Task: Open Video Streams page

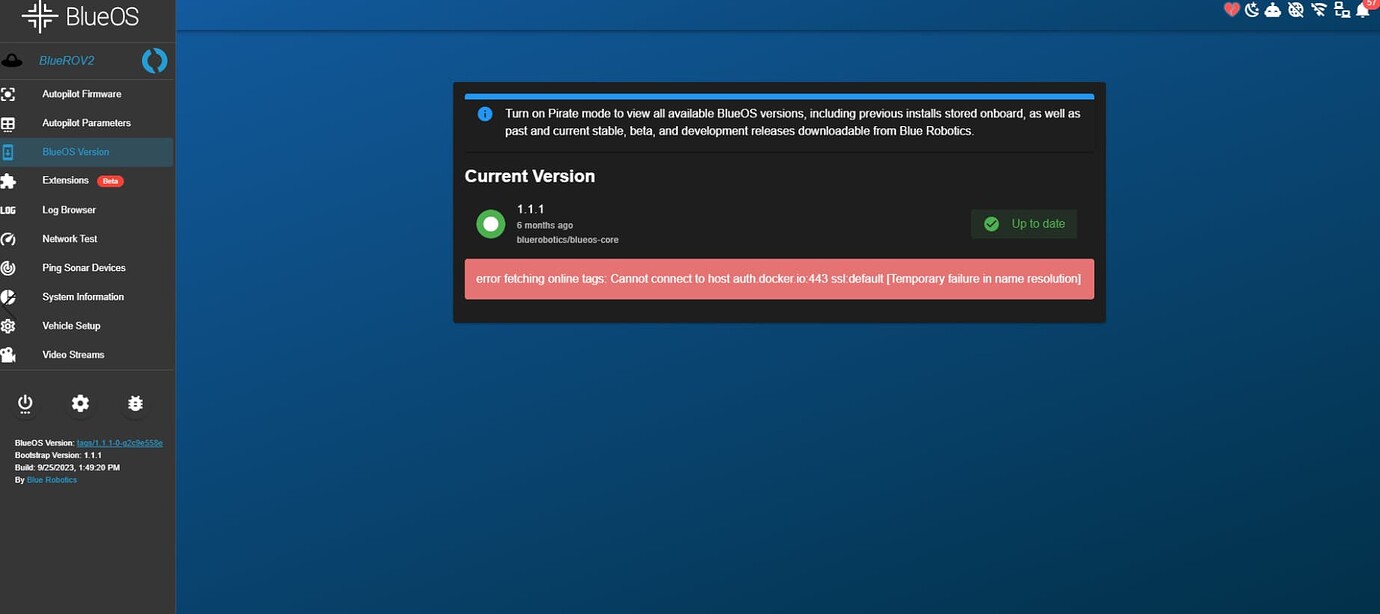Action: coord(73,355)
